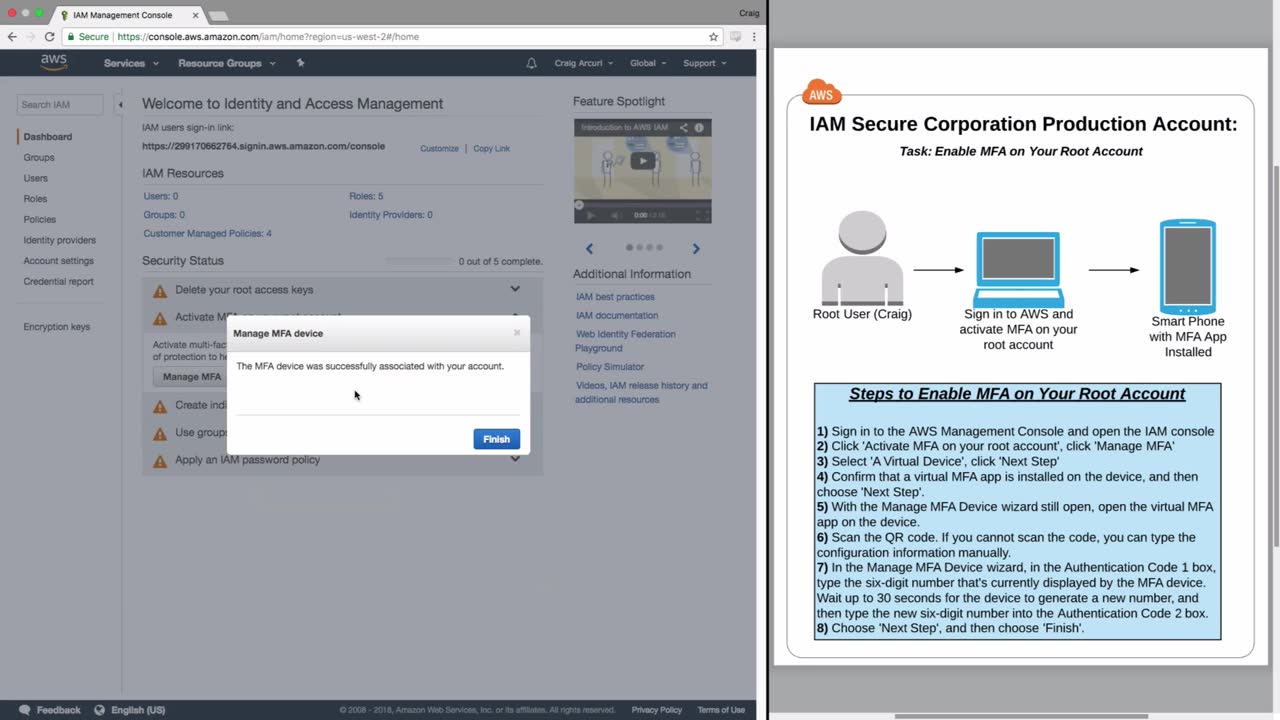Close the Manage MFA device dialog
The height and width of the screenshot is (720, 1280).
pyautogui.click(x=517, y=333)
